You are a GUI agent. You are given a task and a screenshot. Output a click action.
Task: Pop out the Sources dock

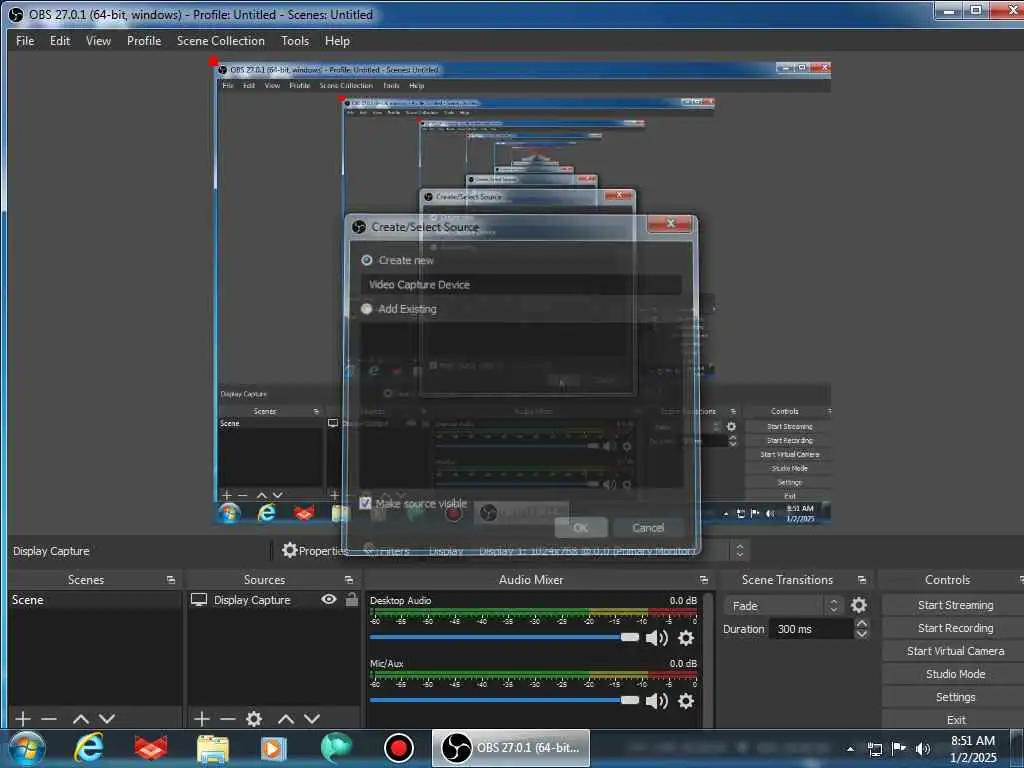click(349, 580)
